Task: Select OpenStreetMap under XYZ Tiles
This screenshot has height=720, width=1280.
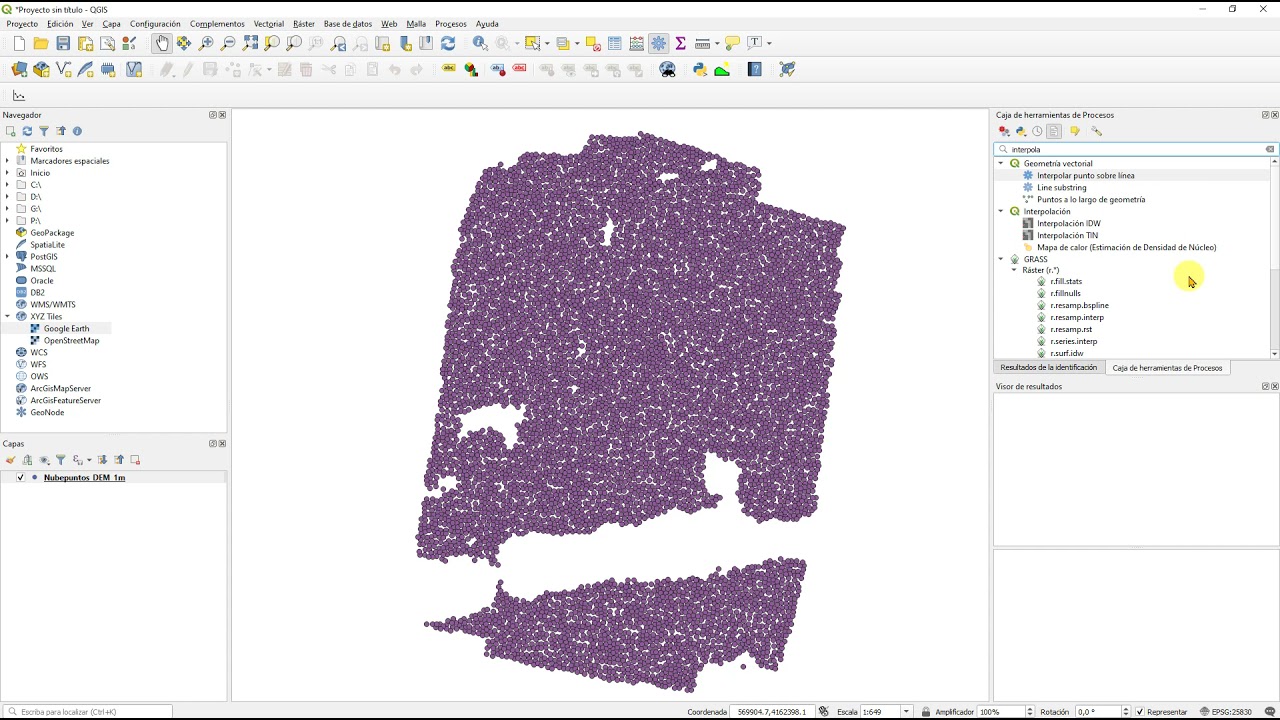Action: click(71, 340)
